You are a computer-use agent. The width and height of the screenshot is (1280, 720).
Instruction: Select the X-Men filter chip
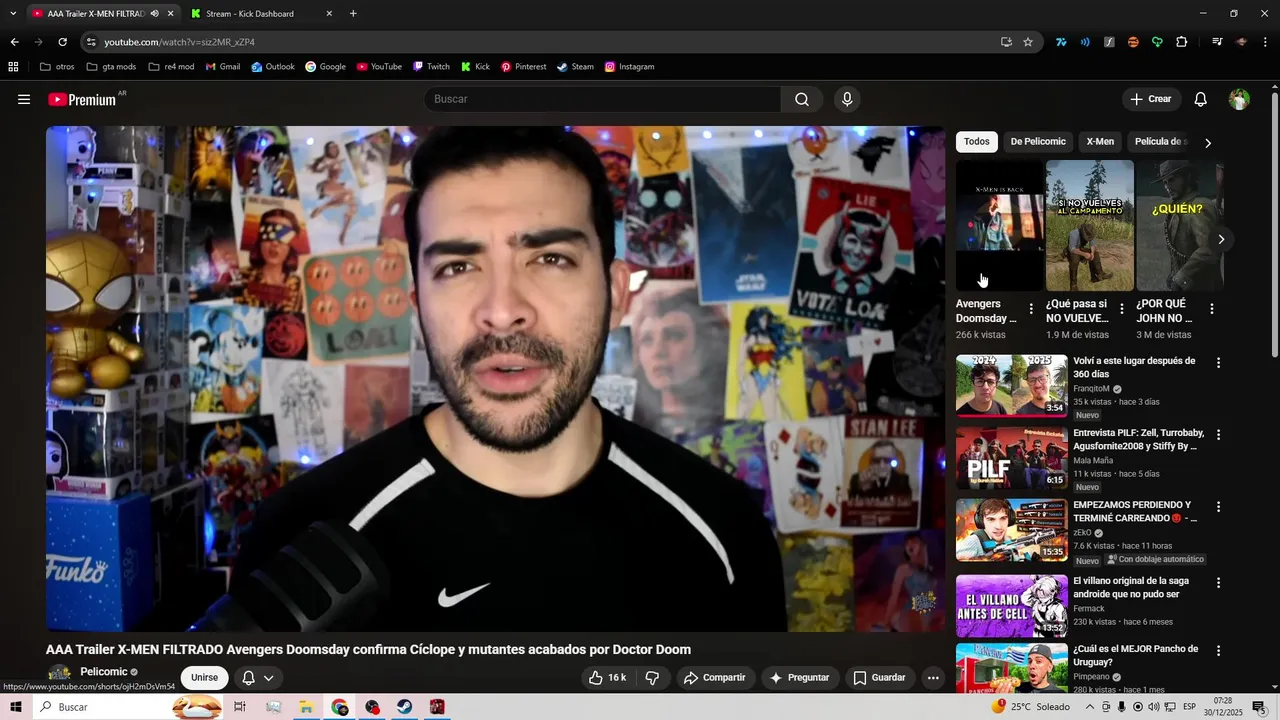[1100, 142]
